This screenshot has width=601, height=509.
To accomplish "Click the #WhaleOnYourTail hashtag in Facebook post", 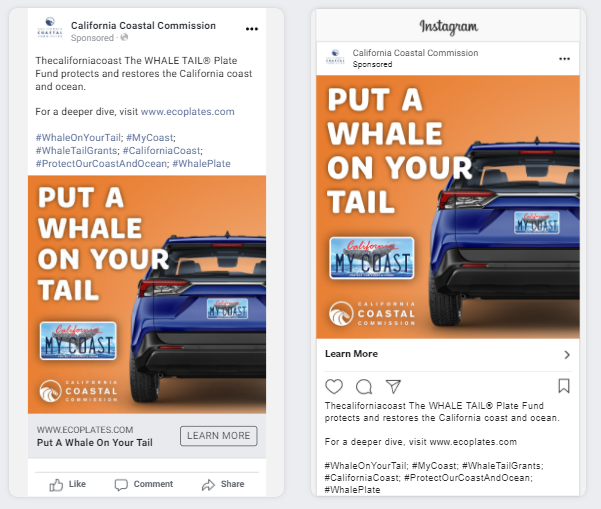I will tap(78, 138).
